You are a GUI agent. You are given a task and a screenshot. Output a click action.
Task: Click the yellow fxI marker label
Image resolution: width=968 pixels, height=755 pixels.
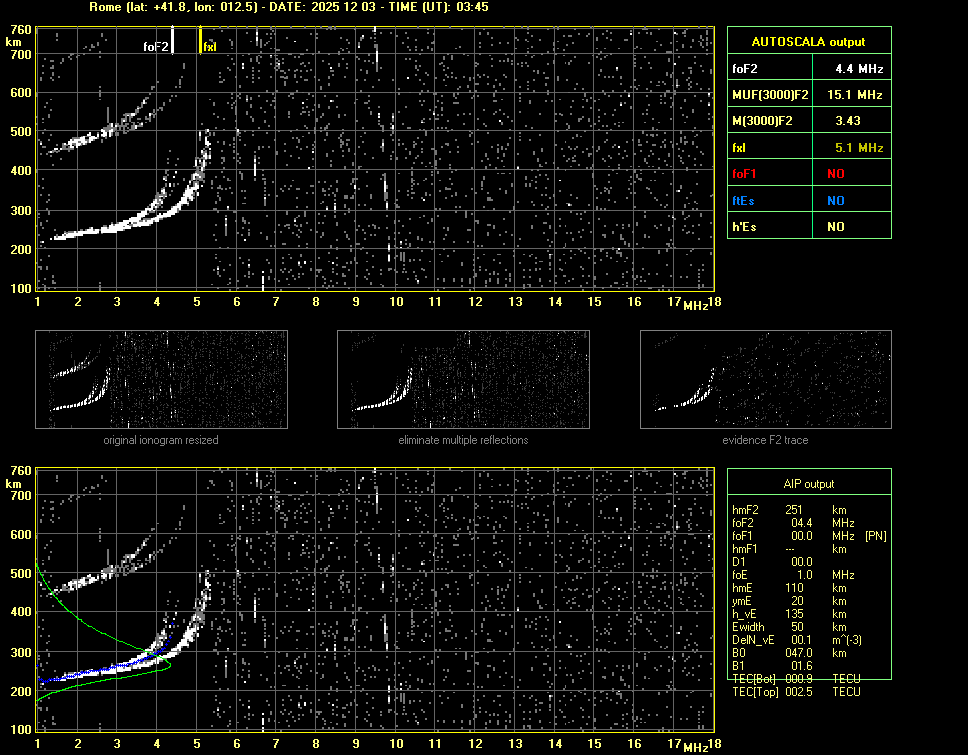pos(210,46)
